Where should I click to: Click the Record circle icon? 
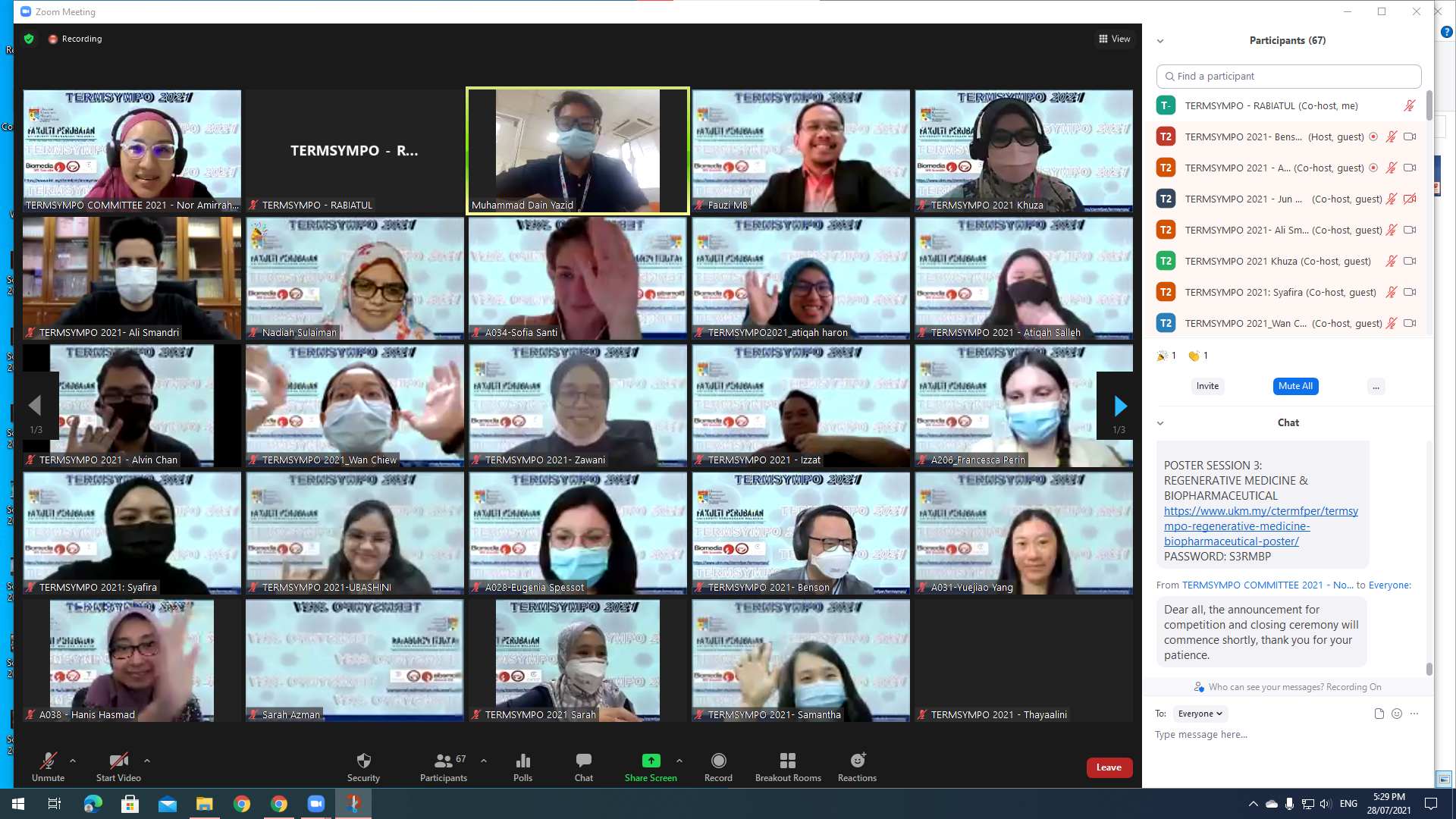pyautogui.click(x=718, y=761)
